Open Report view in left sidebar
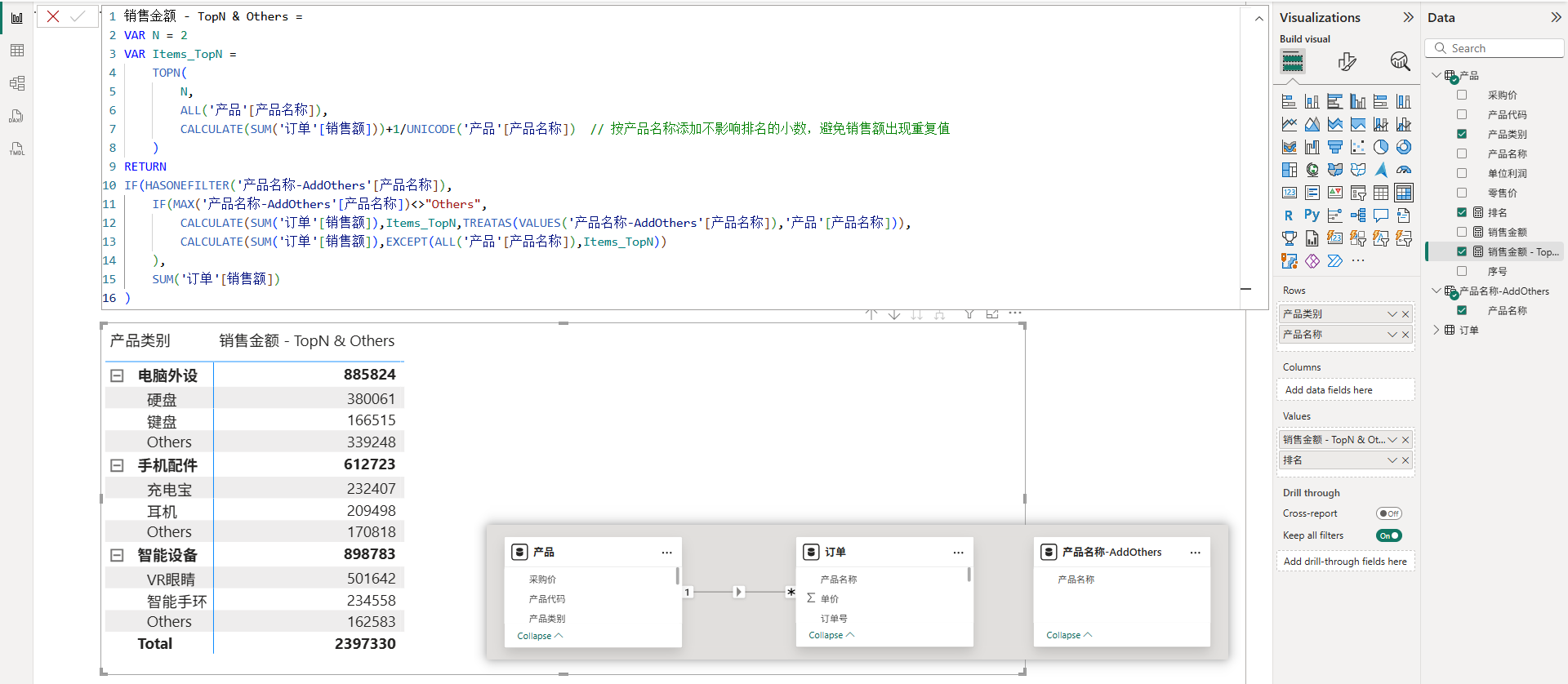 coord(16,18)
